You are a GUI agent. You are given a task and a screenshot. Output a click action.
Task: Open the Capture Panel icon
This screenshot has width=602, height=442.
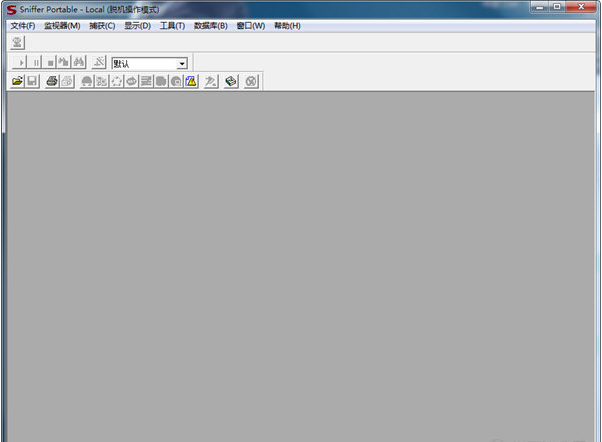211,81
